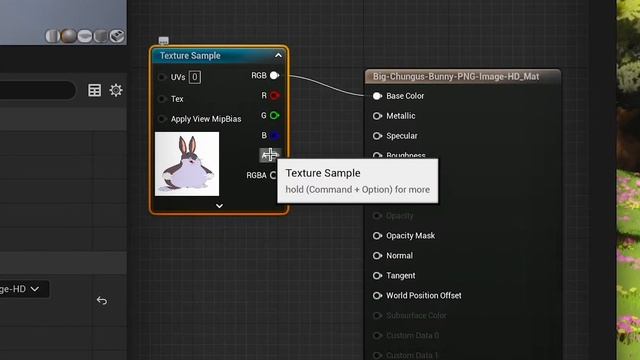Open the comment bubble above Texture Sample

click(163, 40)
